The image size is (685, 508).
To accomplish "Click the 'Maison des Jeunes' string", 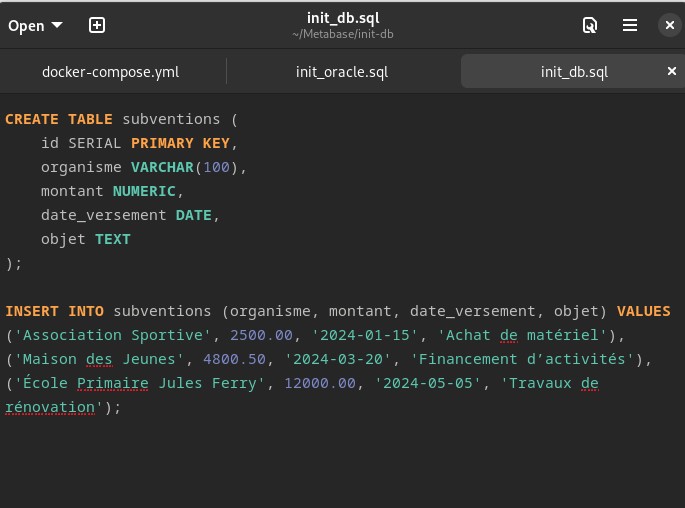I will 102,359.
